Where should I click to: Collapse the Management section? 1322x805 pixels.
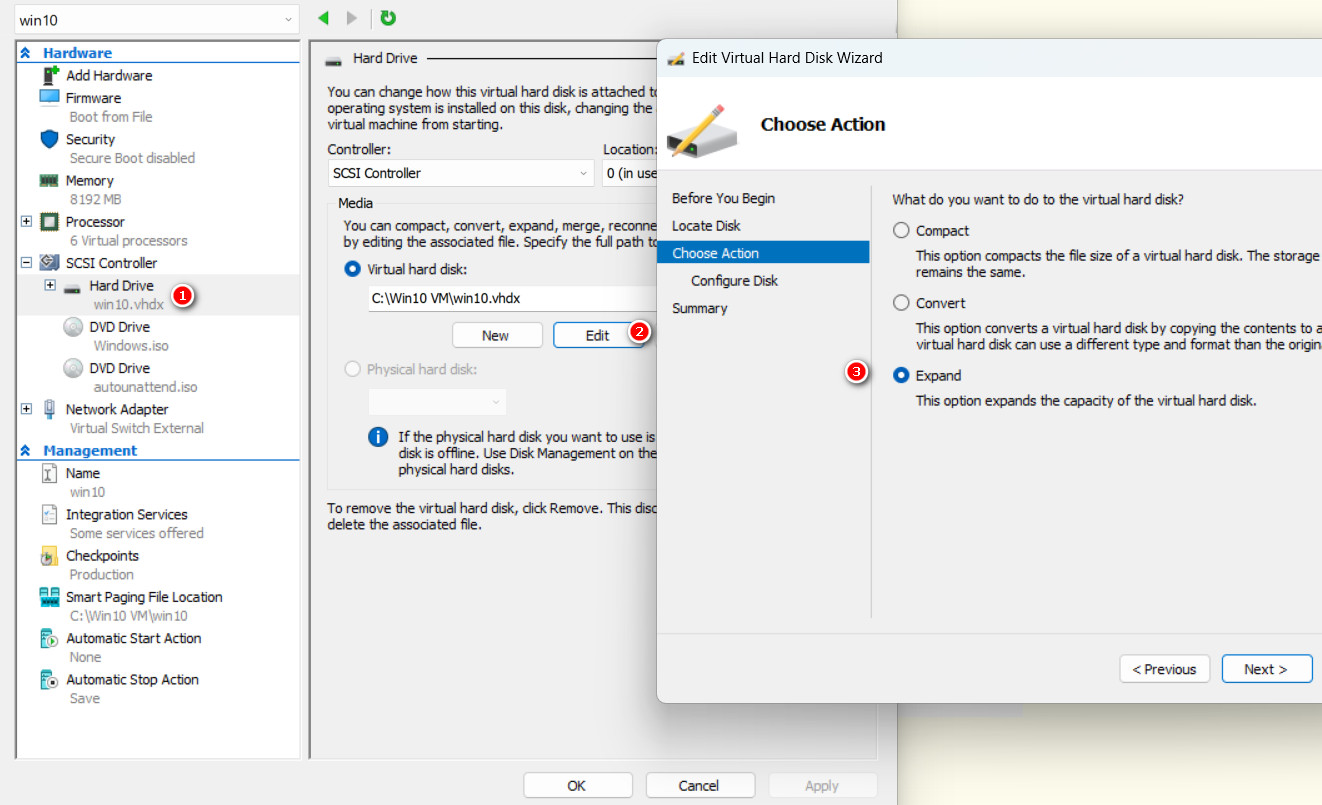[26, 451]
